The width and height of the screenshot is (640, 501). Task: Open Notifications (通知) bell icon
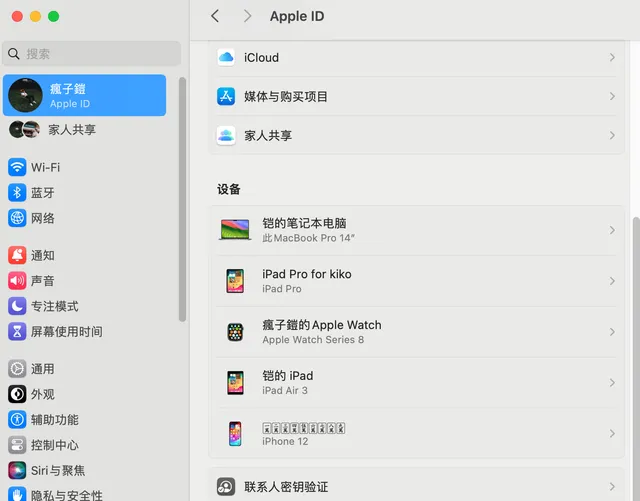tap(17, 255)
